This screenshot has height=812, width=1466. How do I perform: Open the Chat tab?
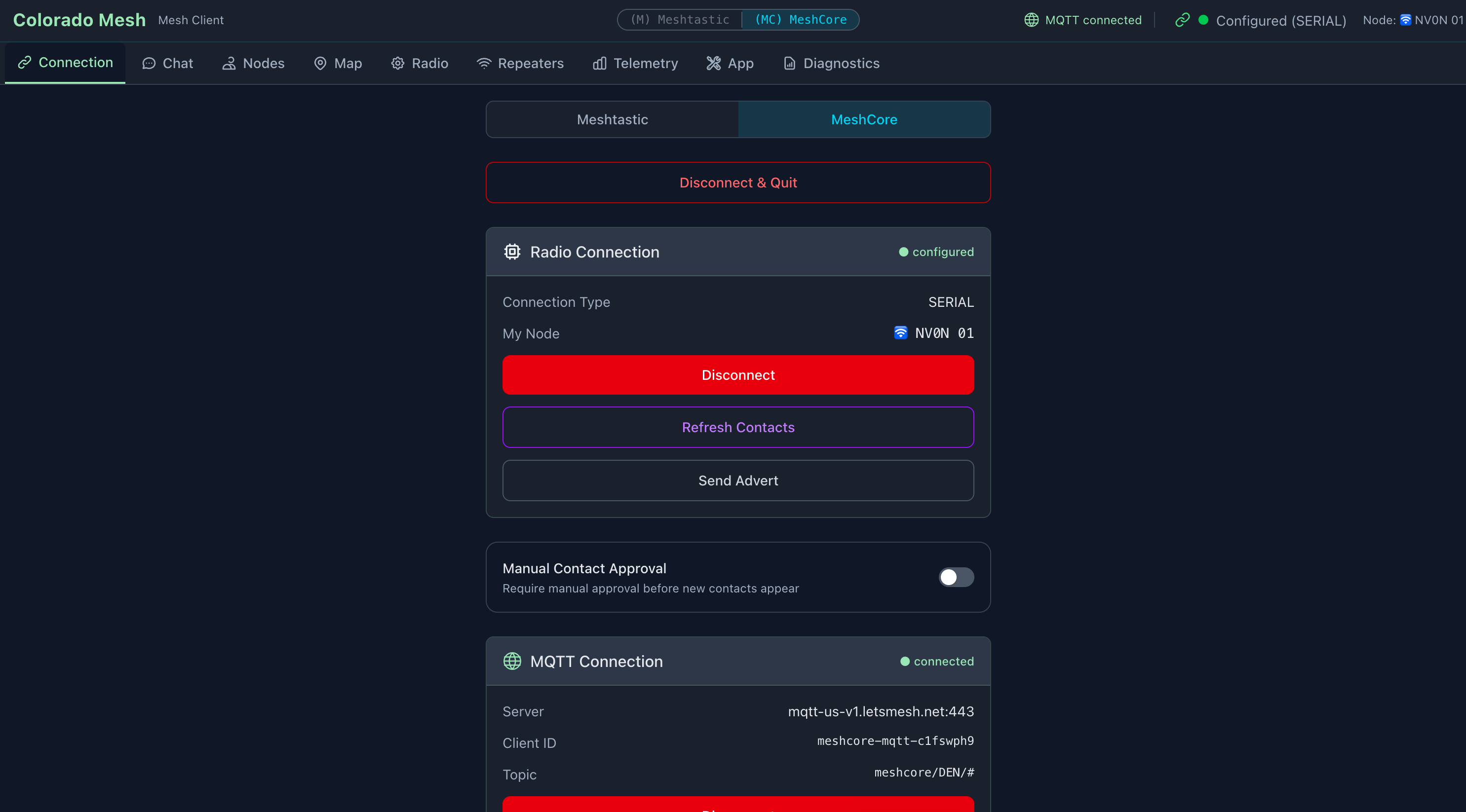click(167, 63)
